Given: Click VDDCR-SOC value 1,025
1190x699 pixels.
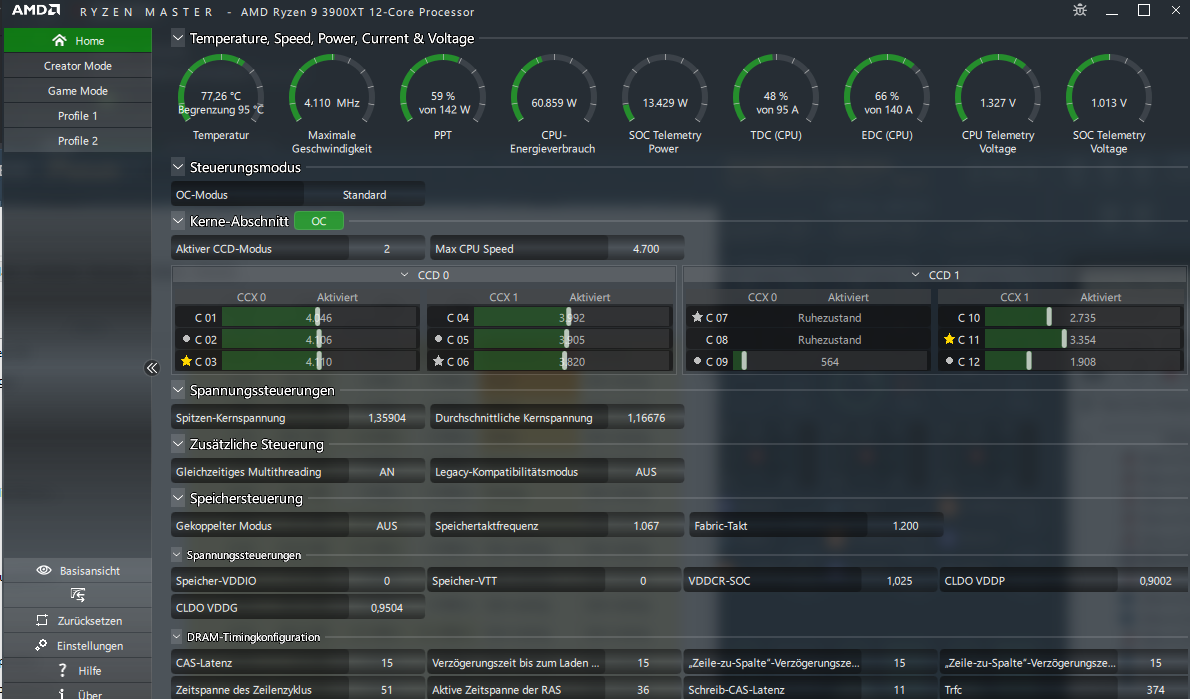Looking at the screenshot, I should (x=899, y=581).
